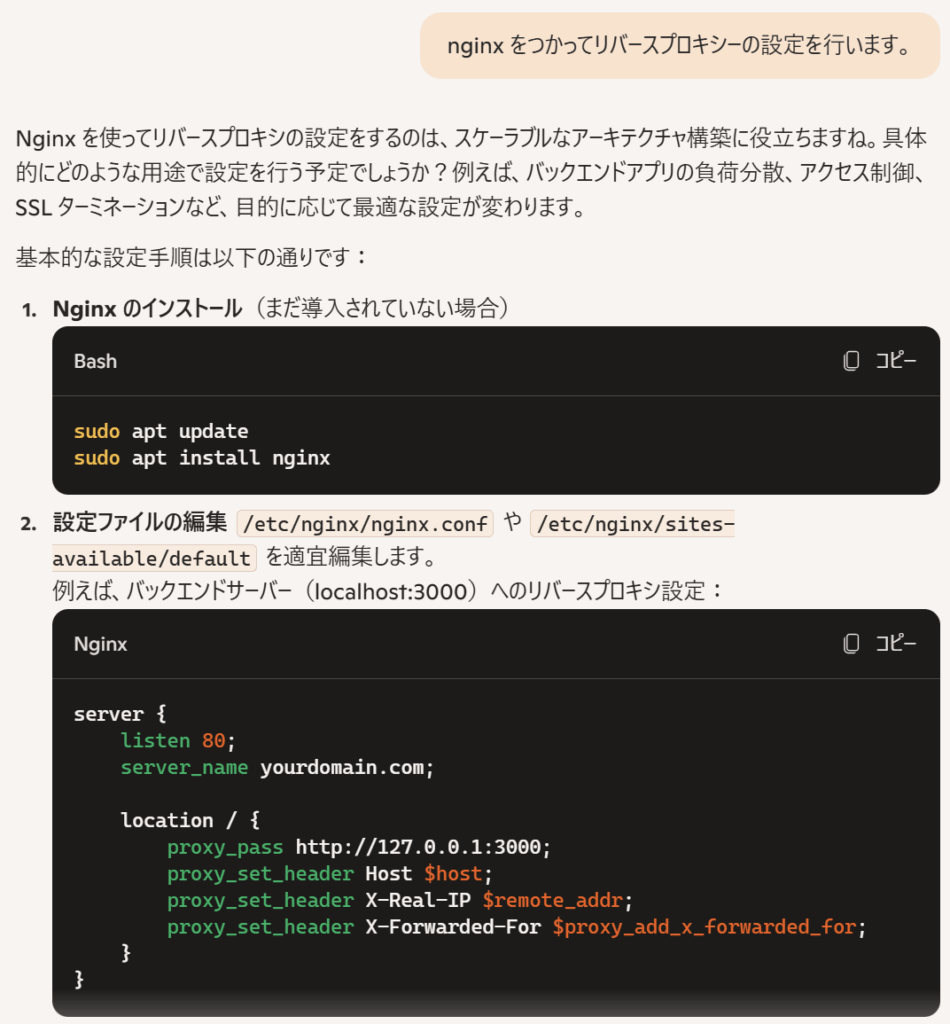
Task: Click the 'location / {' line
Action: 190,820
